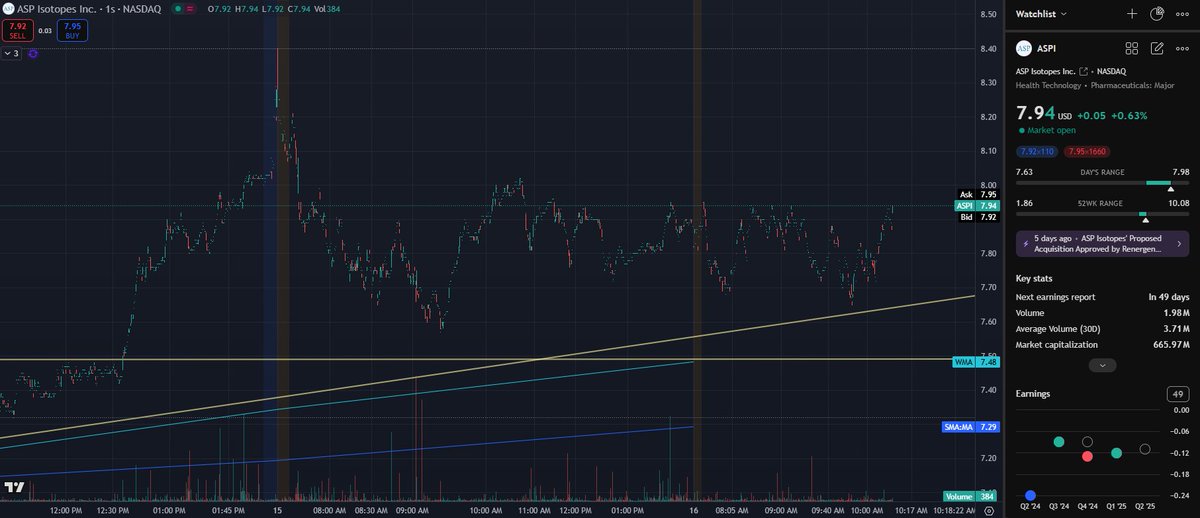Image resolution: width=1200 pixels, height=518 pixels.
Task: Click the 52WK Range bar indicator
Action: point(1102,214)
